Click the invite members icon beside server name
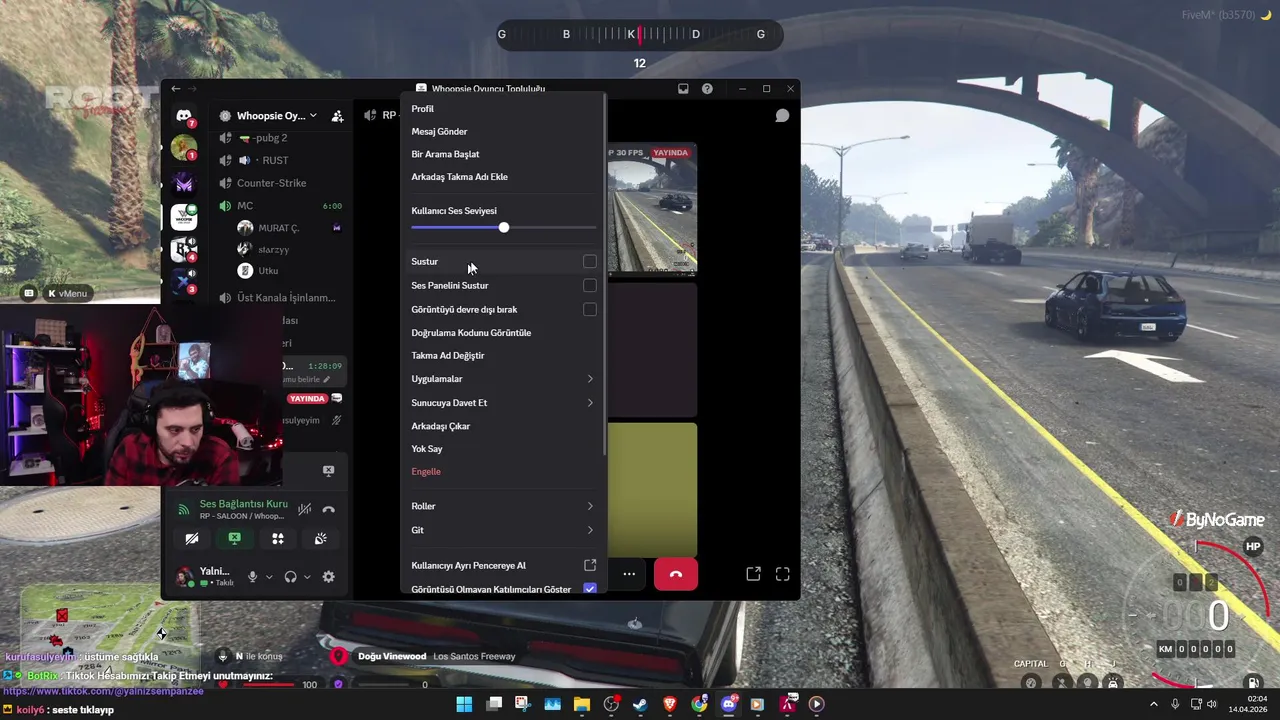This screenshot has width=1280, height=720. point(338,116)
